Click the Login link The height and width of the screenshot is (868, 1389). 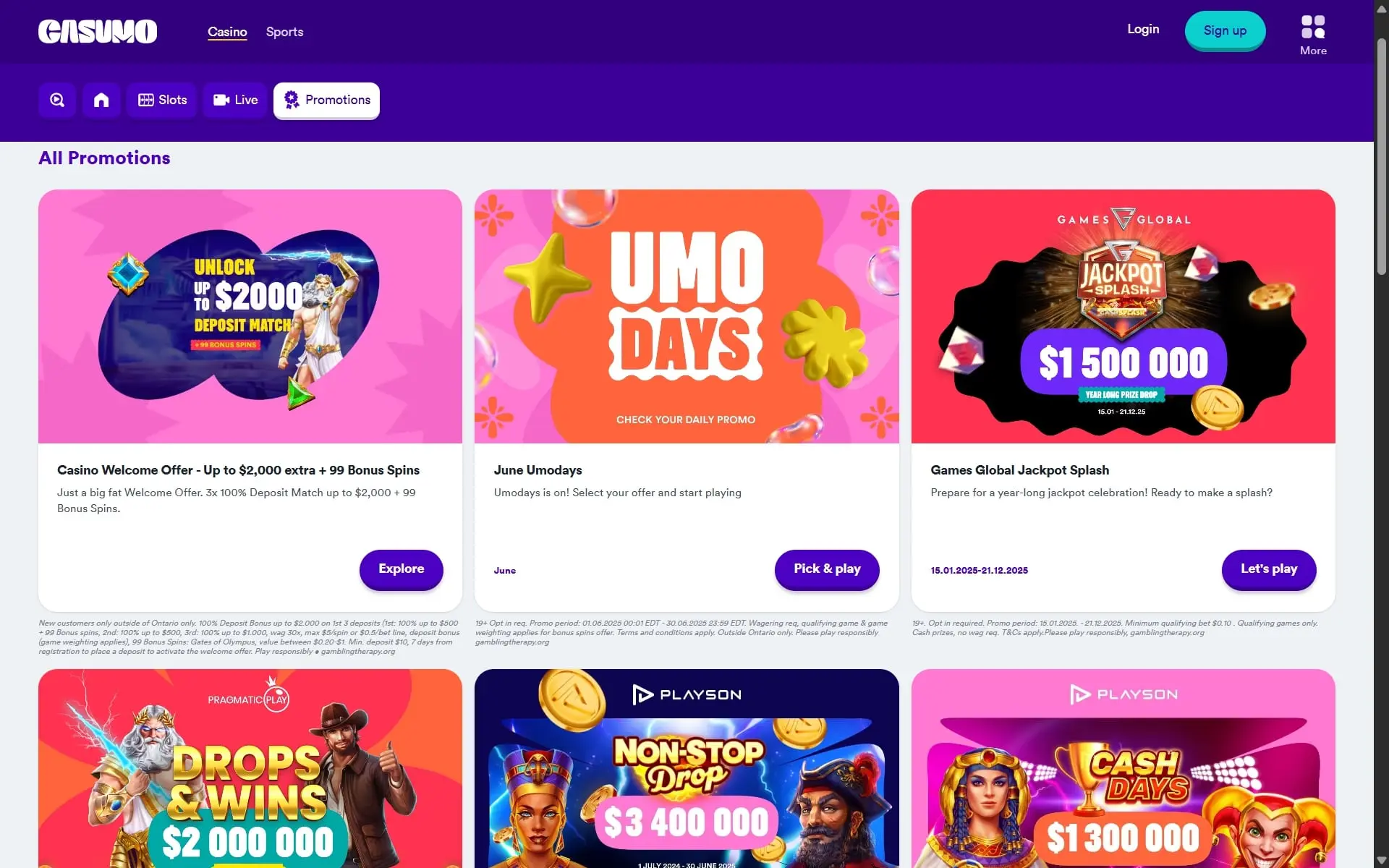point(1143,30)
